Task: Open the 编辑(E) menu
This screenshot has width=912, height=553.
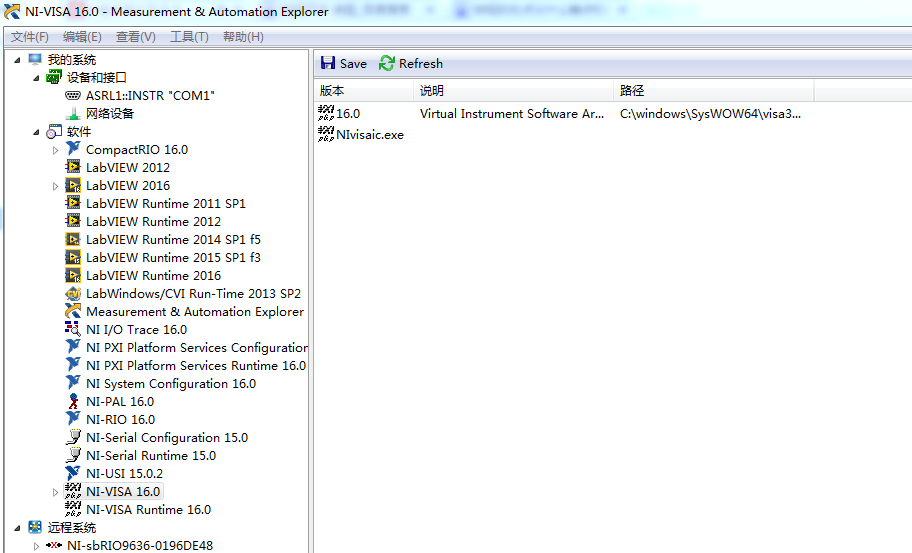Action: (82, 37)
